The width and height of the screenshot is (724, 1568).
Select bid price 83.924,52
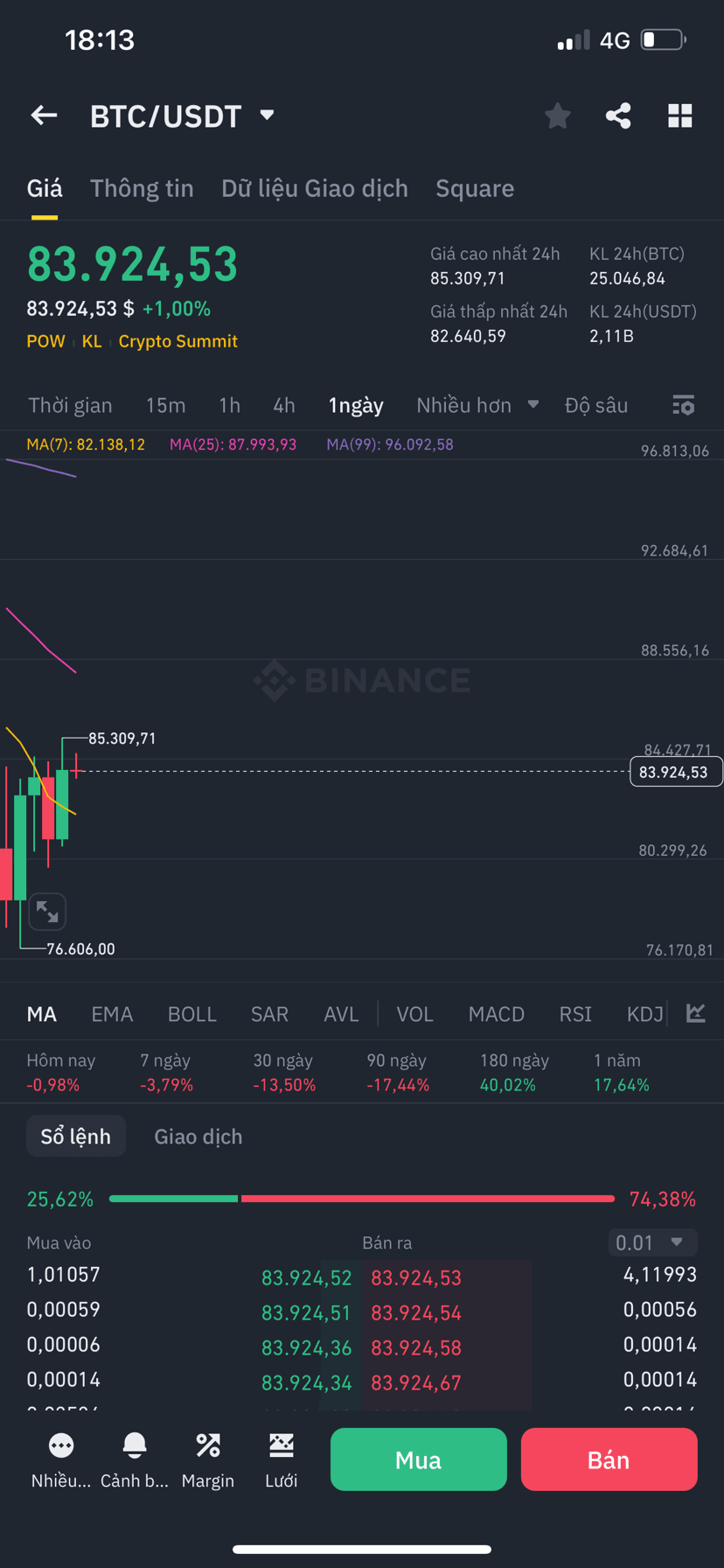pos(306,1277)
